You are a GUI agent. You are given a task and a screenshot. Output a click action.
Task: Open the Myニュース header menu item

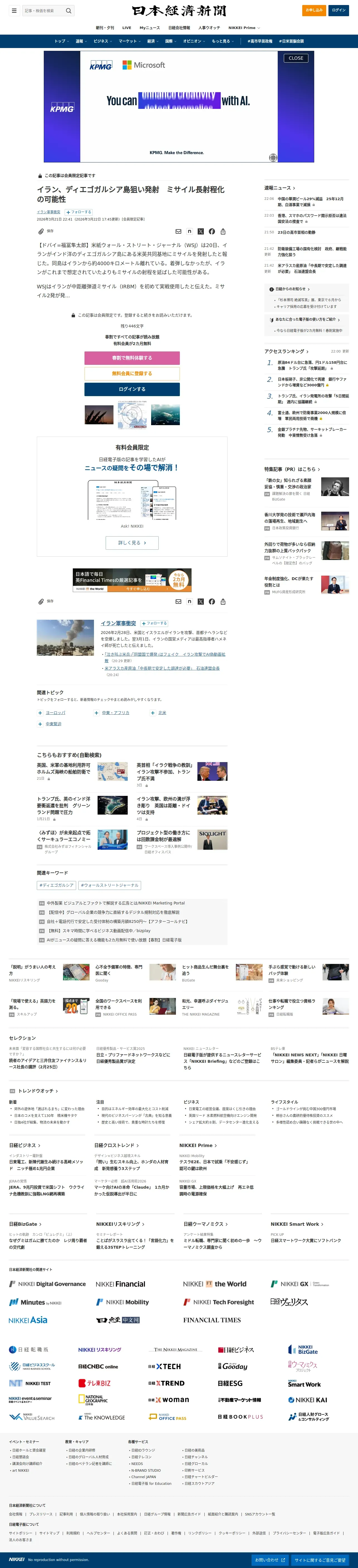point(149,28)
